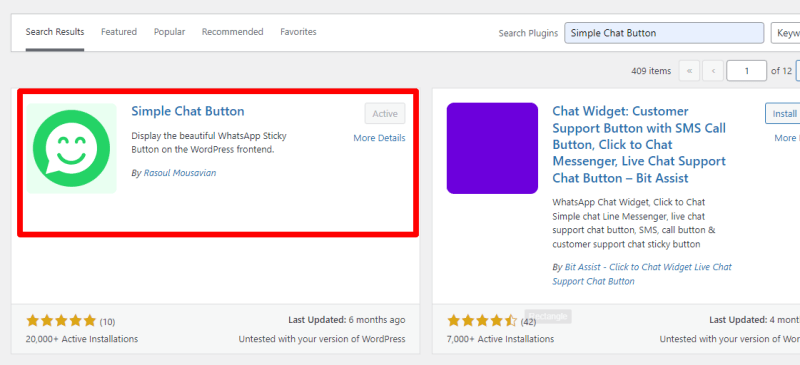This screenshot has width=800, height=365.
Task: Click the Simple Chat Button plugin icon
Action: 72,149
